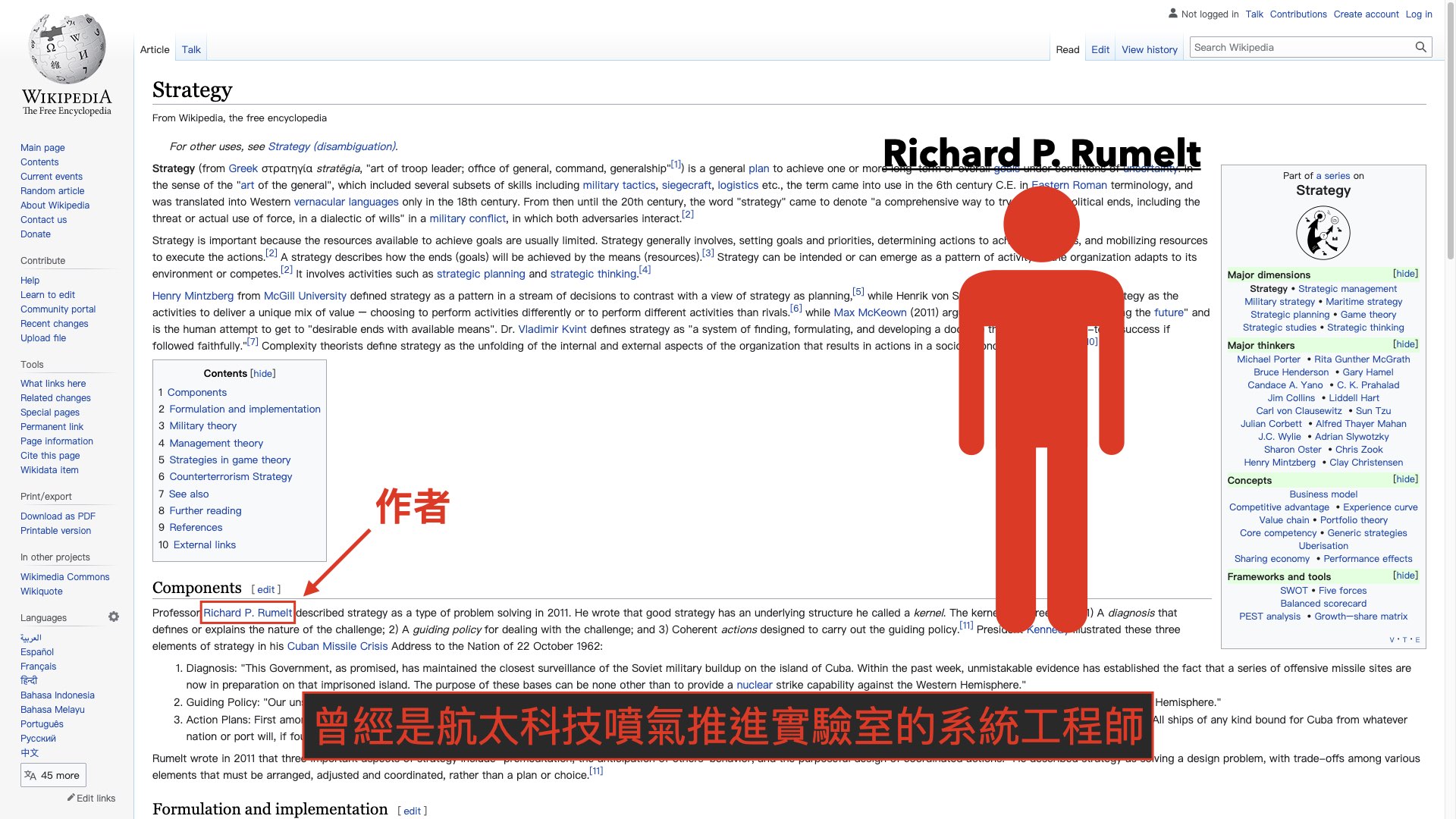
Task: Edit the Components section
Action: 266,590
